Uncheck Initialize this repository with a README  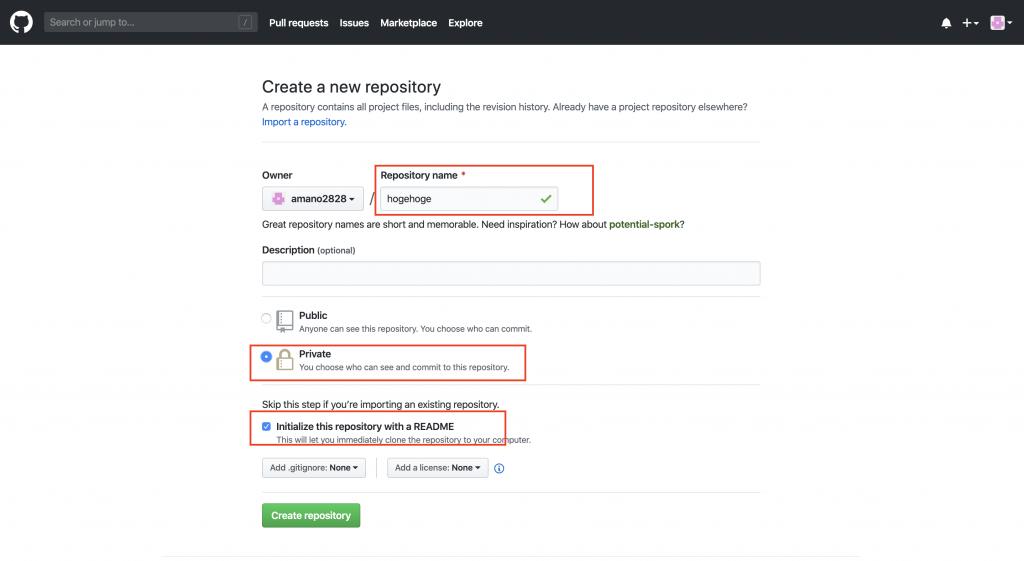[266, 426]
